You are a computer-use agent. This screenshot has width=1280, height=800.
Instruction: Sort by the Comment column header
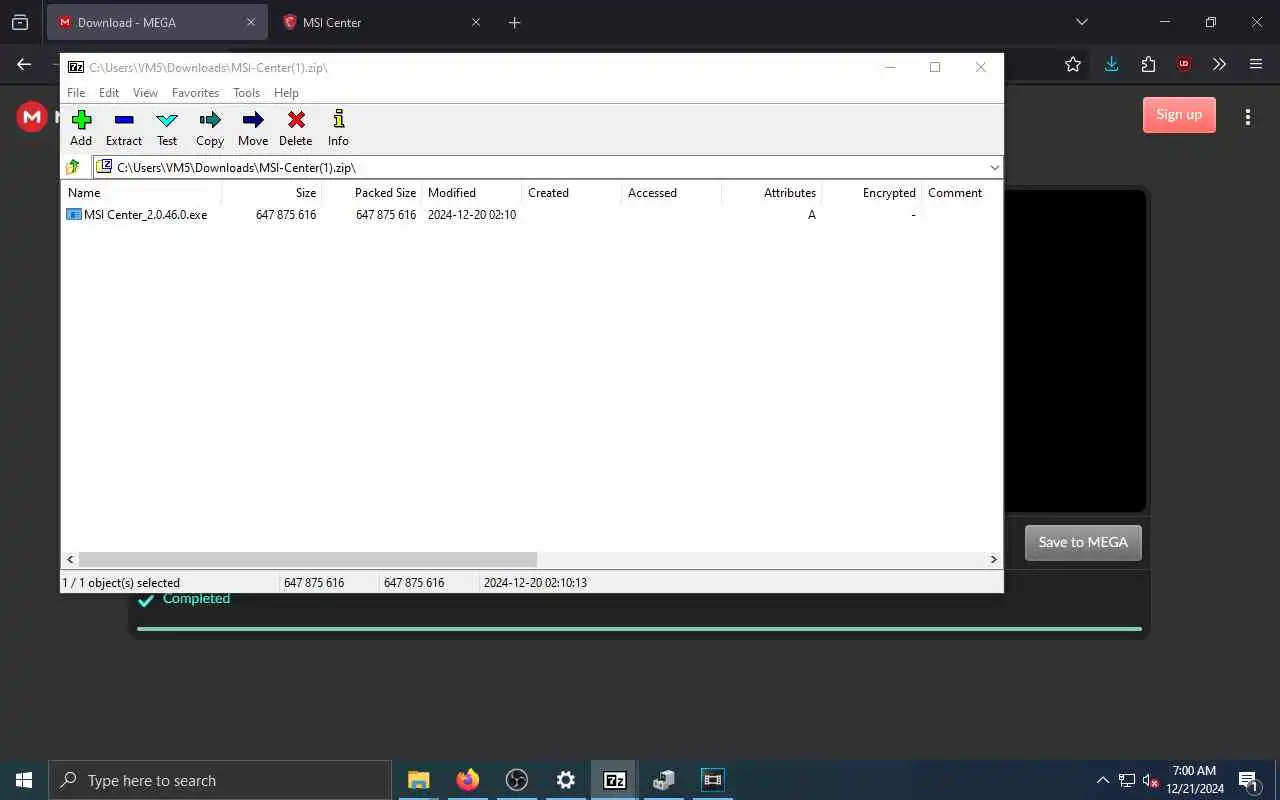(961, 193)
